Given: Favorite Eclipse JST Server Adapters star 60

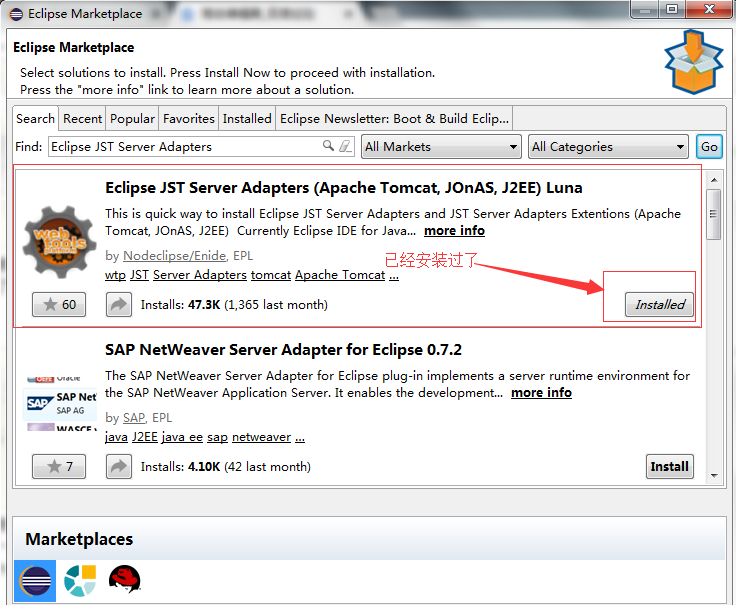Looking at the screenshot, I should [59, 305].
